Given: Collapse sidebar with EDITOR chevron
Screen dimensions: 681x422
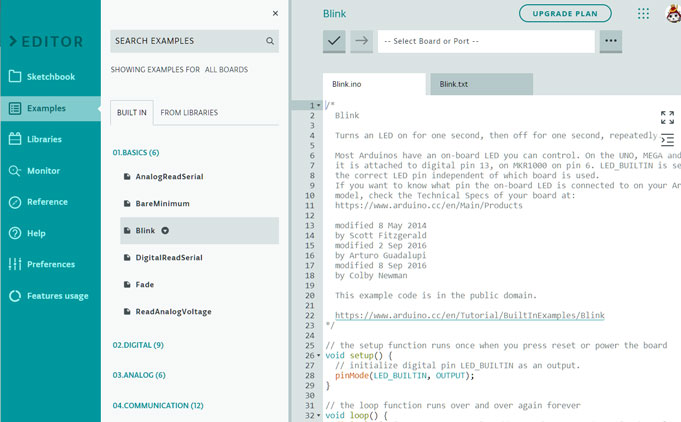Looking at the screenshot, I should (13, 41).
